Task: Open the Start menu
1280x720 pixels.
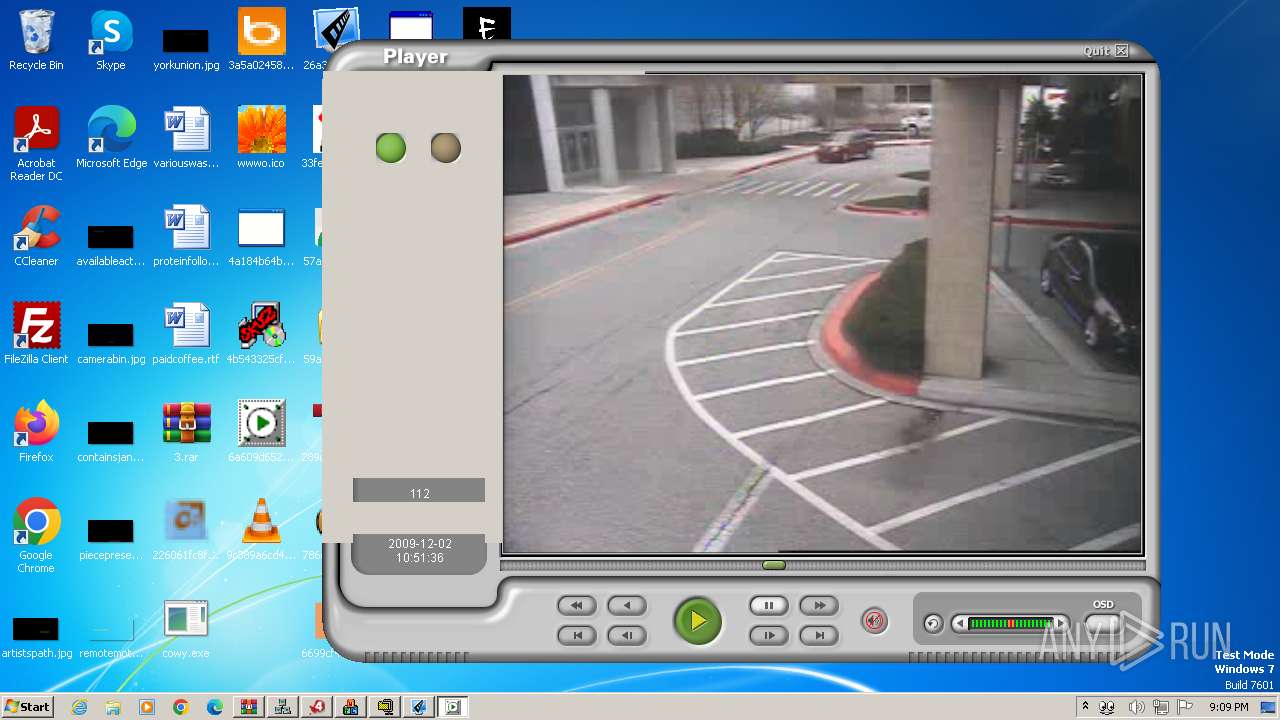Action: click(x=27, y=706)
